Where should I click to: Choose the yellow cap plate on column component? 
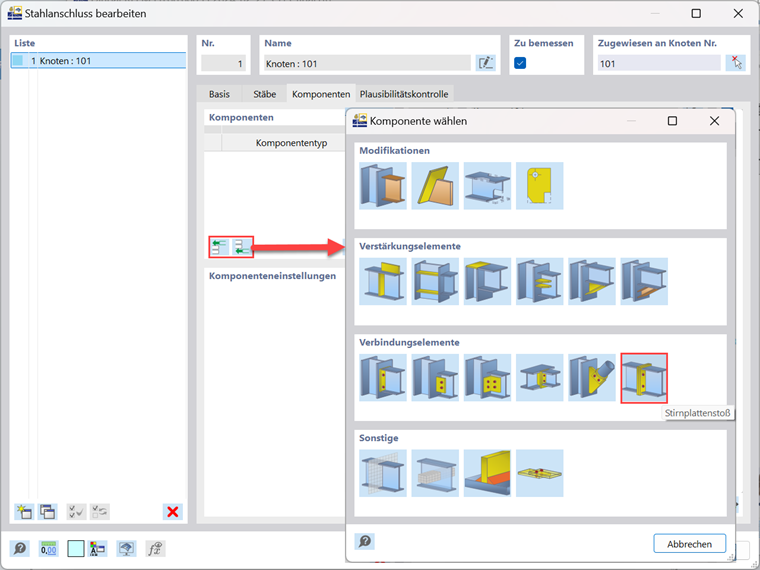[x=487, y=281]
